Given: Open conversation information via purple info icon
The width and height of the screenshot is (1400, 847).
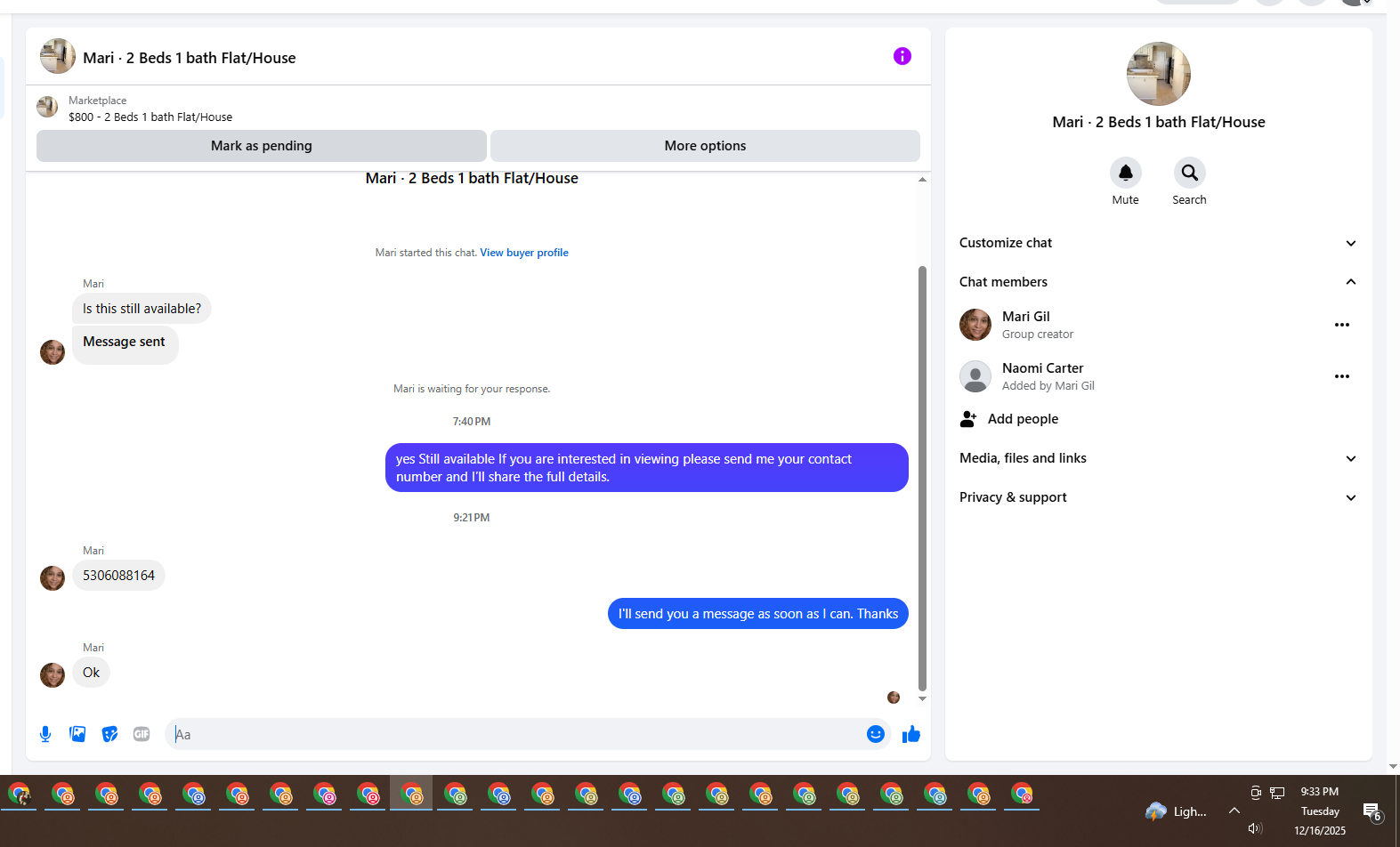Looking at the screenshot, I should tap(902, 57).
